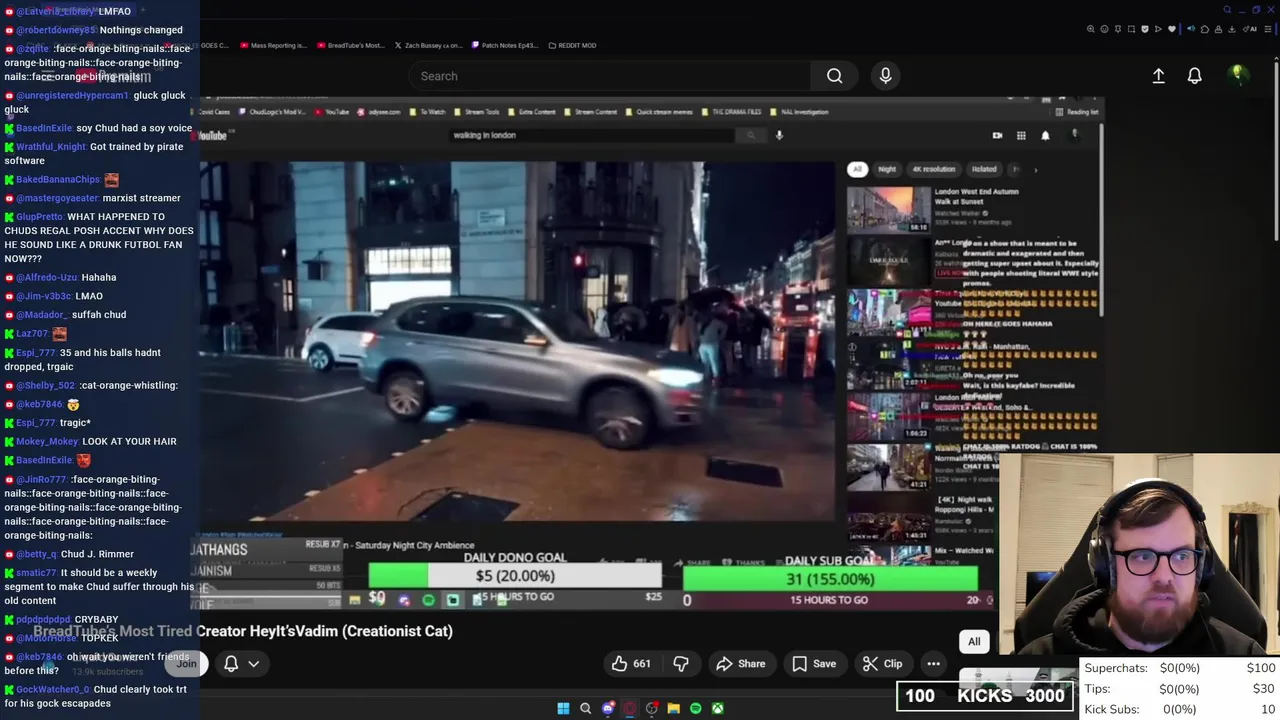The height and width of the screenshot is (720, 1280).
Task: Toggle the channel notification bell below the video title
Action: click(x=231, y=664)
